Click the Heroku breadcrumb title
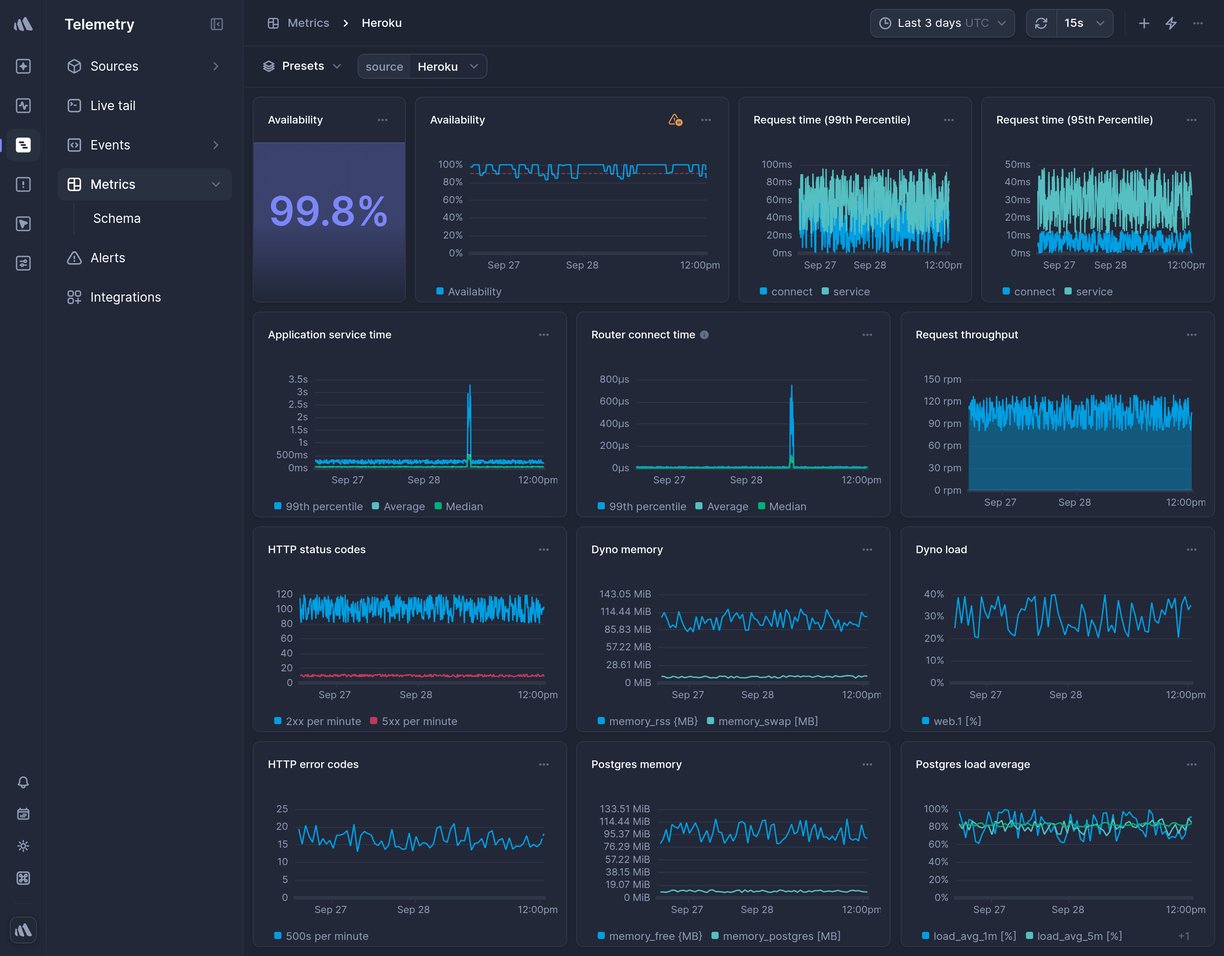 pyautogui.click(x=382, y=23)
